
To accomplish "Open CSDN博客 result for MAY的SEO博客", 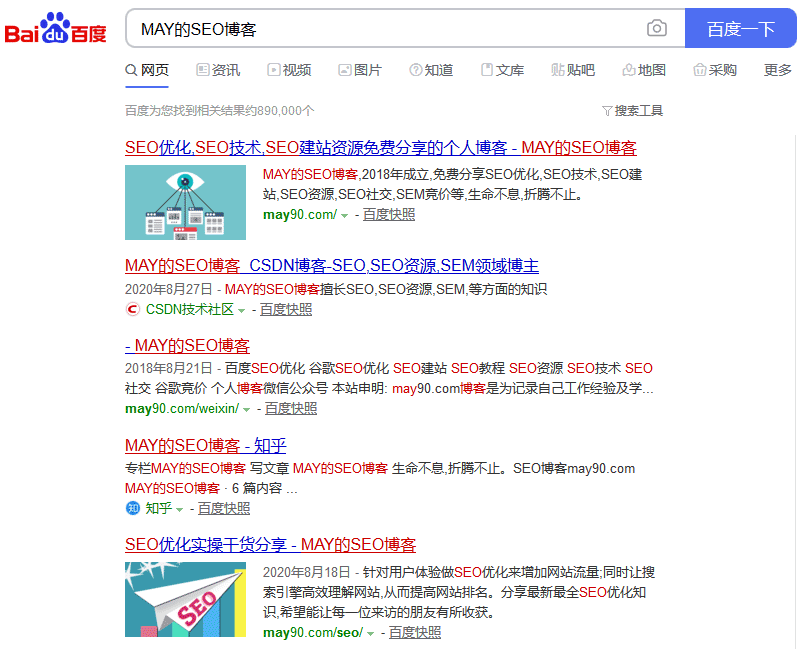I will click(332, 266).
